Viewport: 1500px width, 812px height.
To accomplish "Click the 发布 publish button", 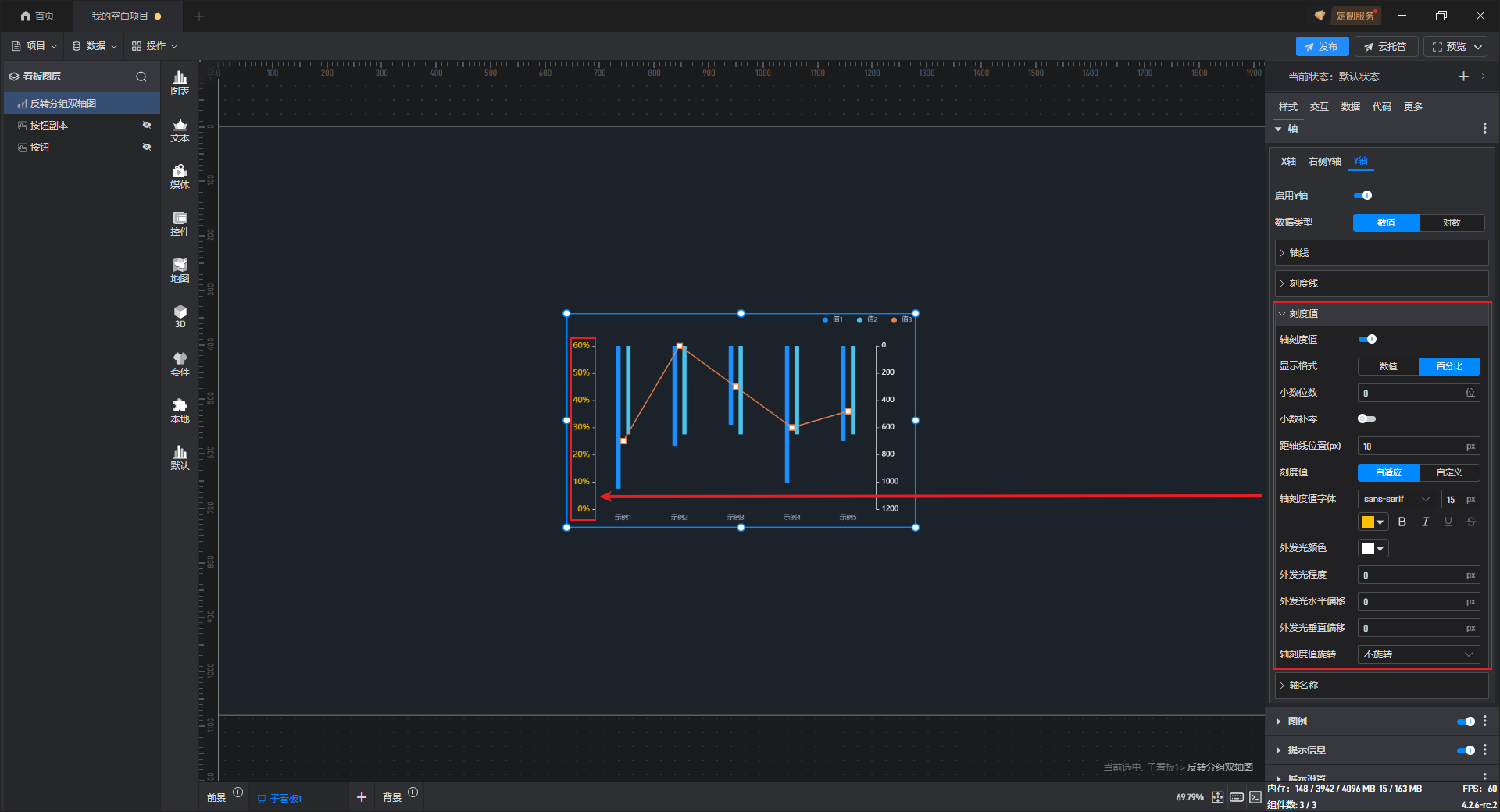I will coord(1321,47).
